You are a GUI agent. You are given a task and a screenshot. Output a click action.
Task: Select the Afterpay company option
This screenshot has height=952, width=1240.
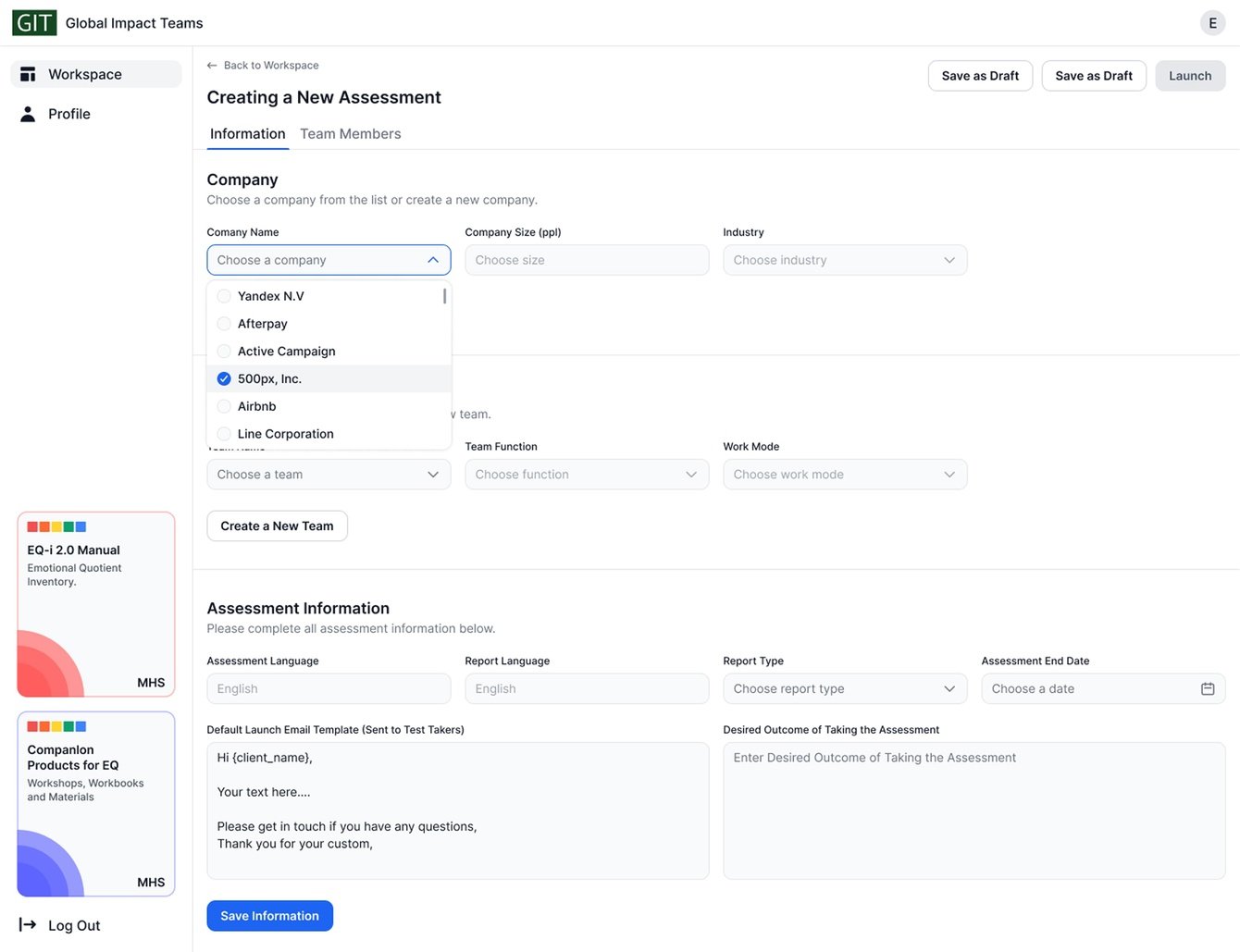coord(262,324)
